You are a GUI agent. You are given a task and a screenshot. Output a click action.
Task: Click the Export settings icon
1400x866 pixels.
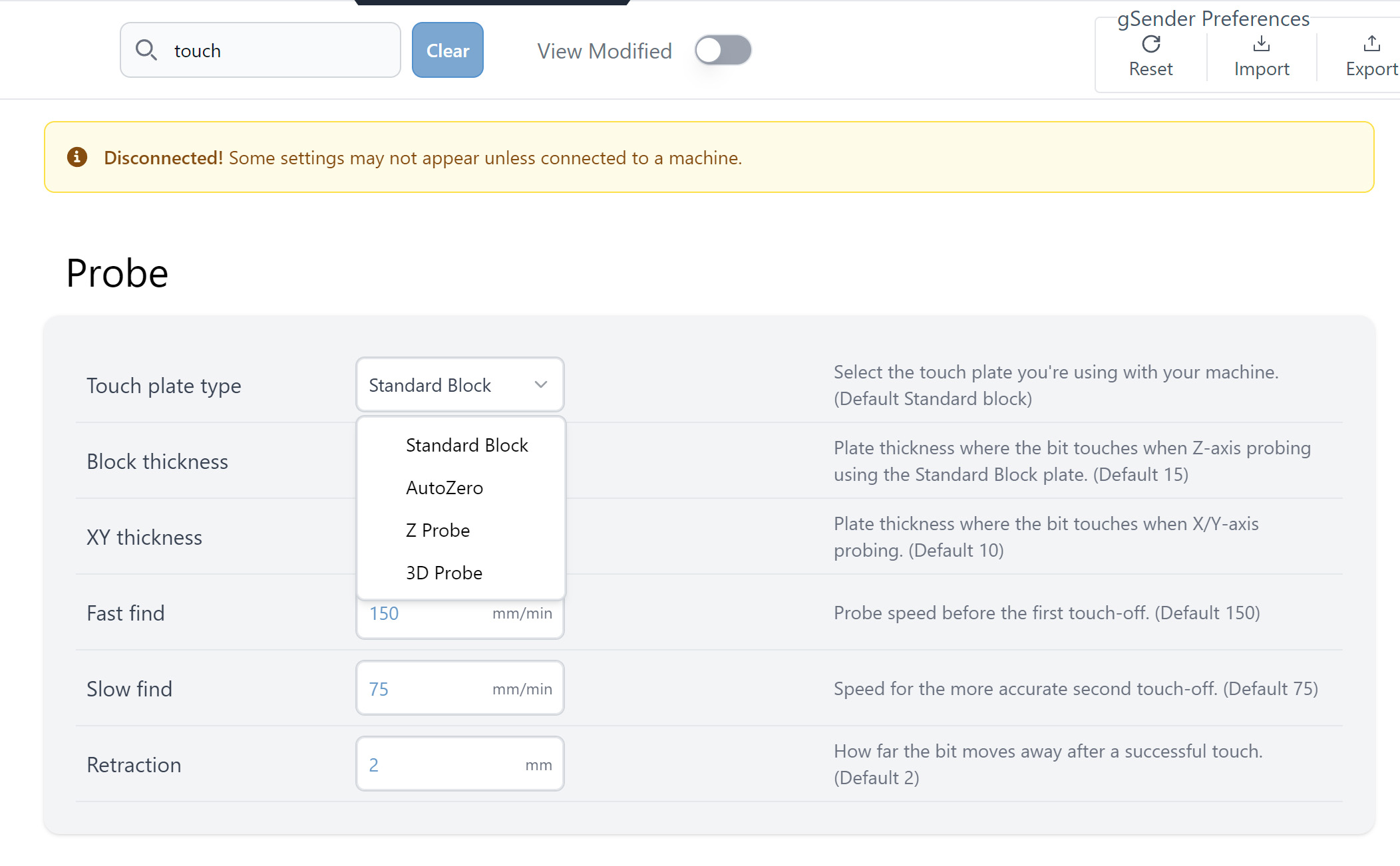click(1371, 45)
